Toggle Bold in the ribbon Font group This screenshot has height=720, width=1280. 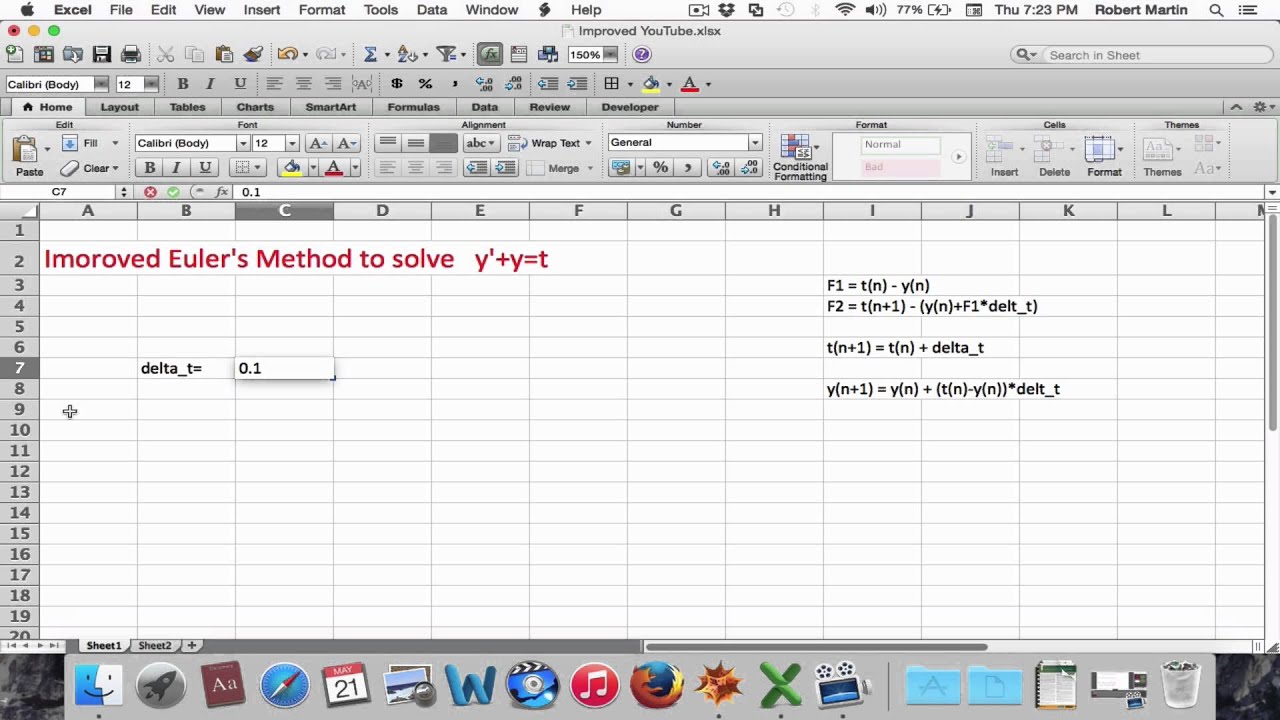(x=149, y=168)
